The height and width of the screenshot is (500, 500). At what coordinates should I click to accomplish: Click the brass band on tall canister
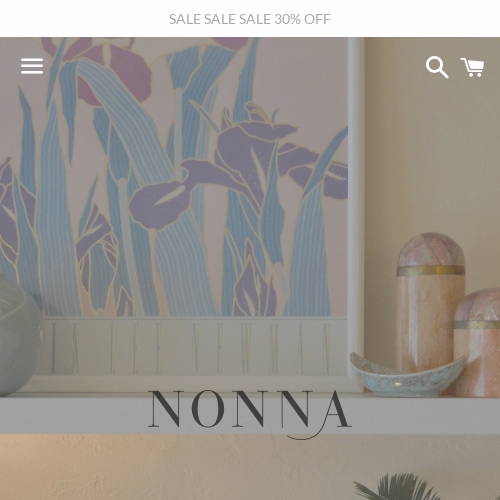pyautogui.click(x=431, y=270)
